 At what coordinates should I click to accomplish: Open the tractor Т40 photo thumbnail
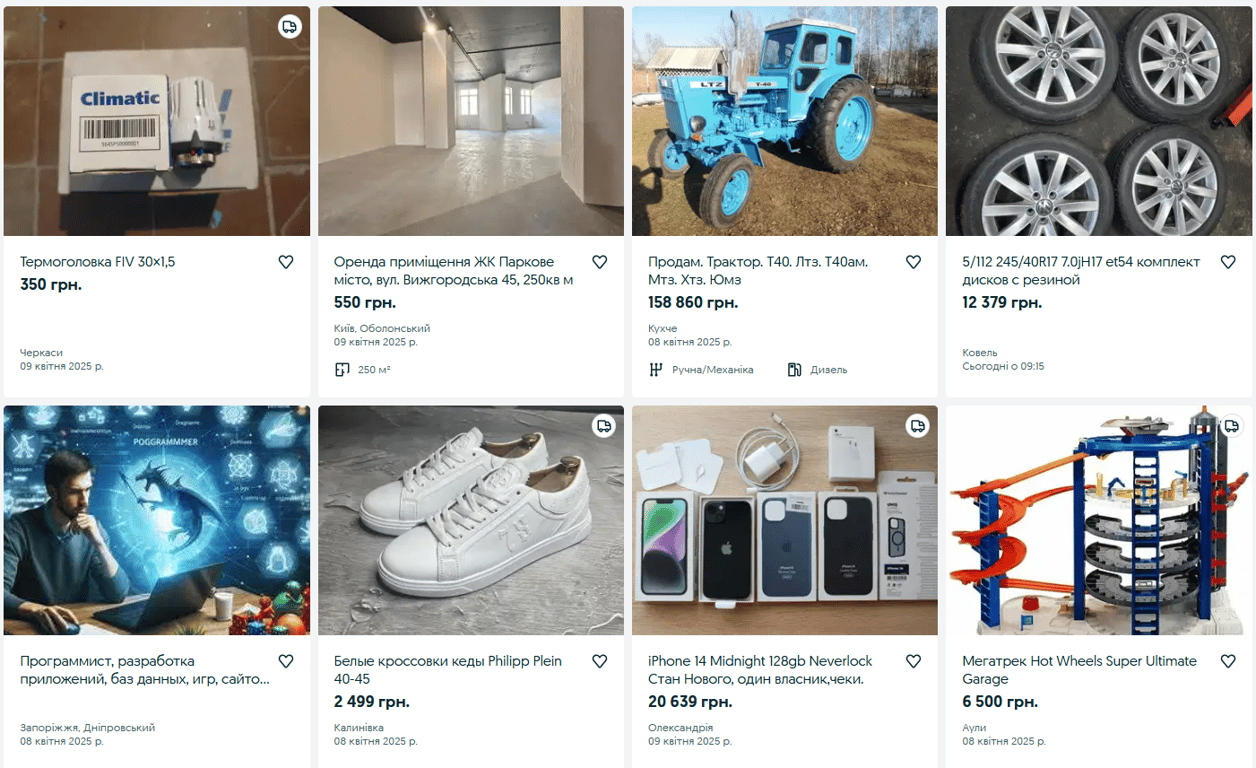click(784, 120)
